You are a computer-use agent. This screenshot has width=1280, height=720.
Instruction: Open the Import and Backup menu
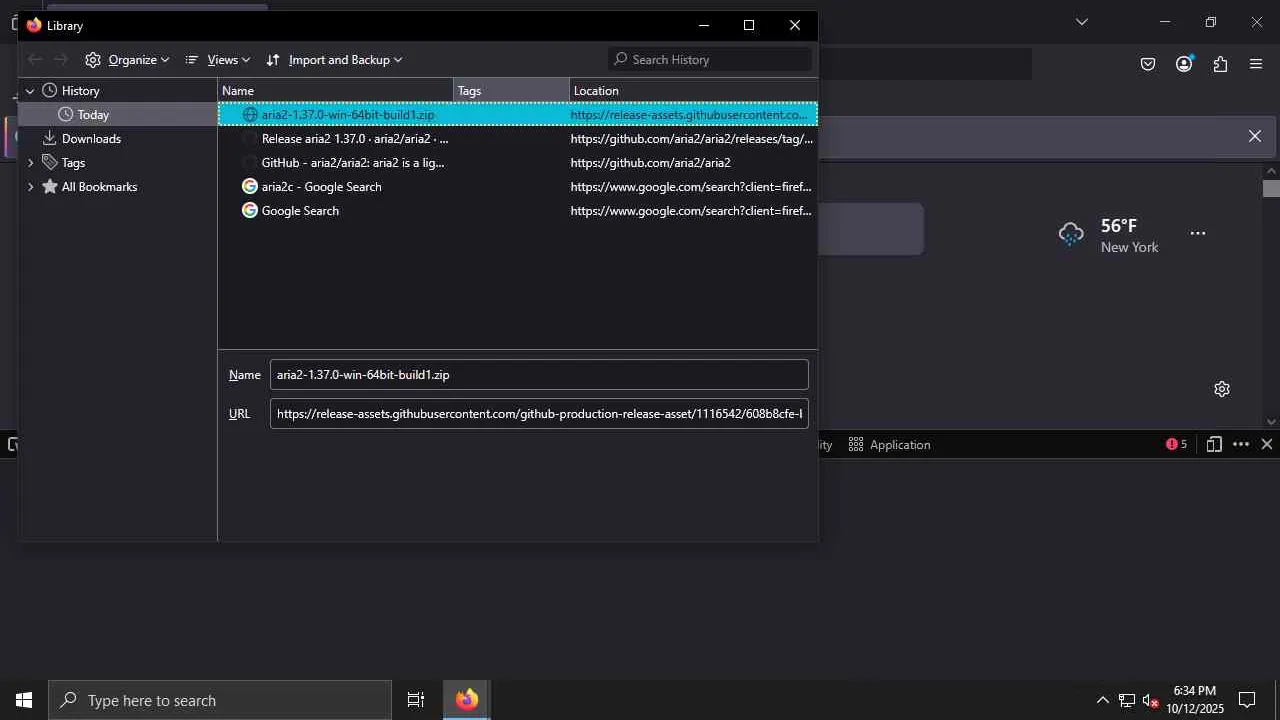[x=334, y=60]
